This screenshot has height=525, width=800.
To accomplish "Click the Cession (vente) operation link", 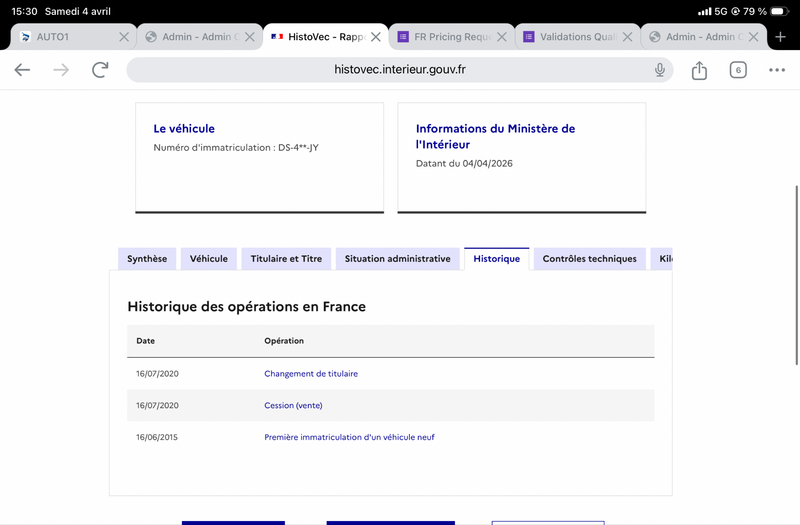I will pos(293,405).
